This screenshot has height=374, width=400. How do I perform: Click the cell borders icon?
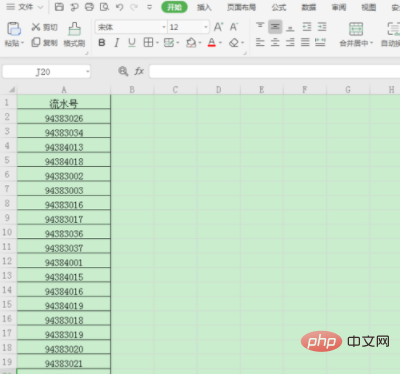click(x=148, y=42)
